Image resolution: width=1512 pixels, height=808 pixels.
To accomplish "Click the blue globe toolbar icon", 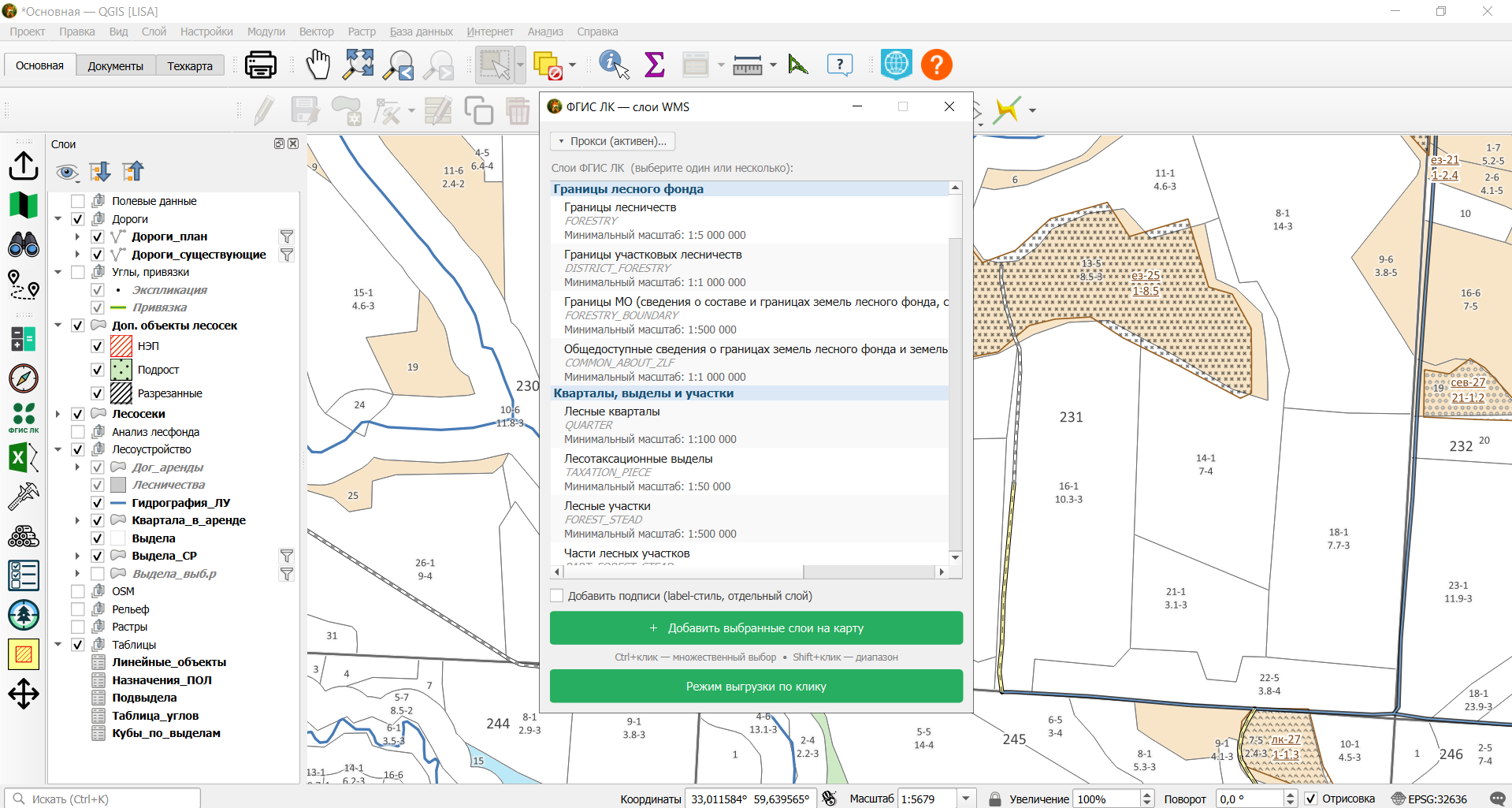I will tap(897, 65).
